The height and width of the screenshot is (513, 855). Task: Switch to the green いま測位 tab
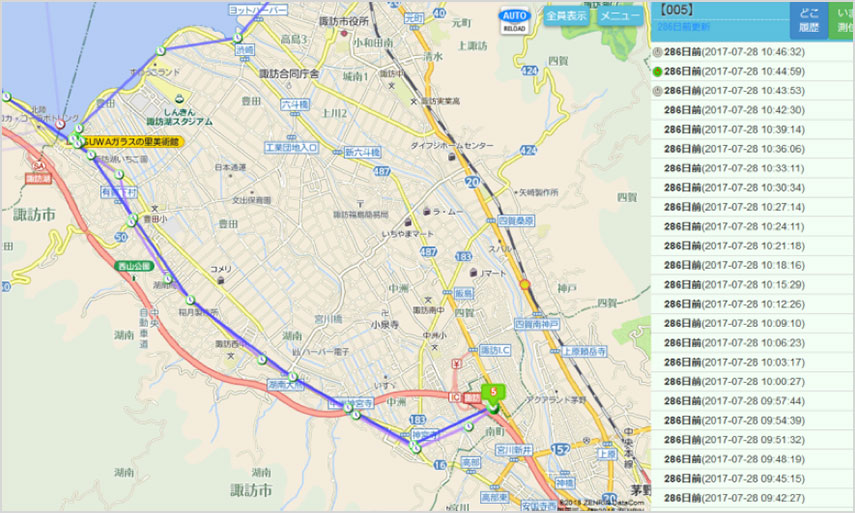[x=842, y=20]
